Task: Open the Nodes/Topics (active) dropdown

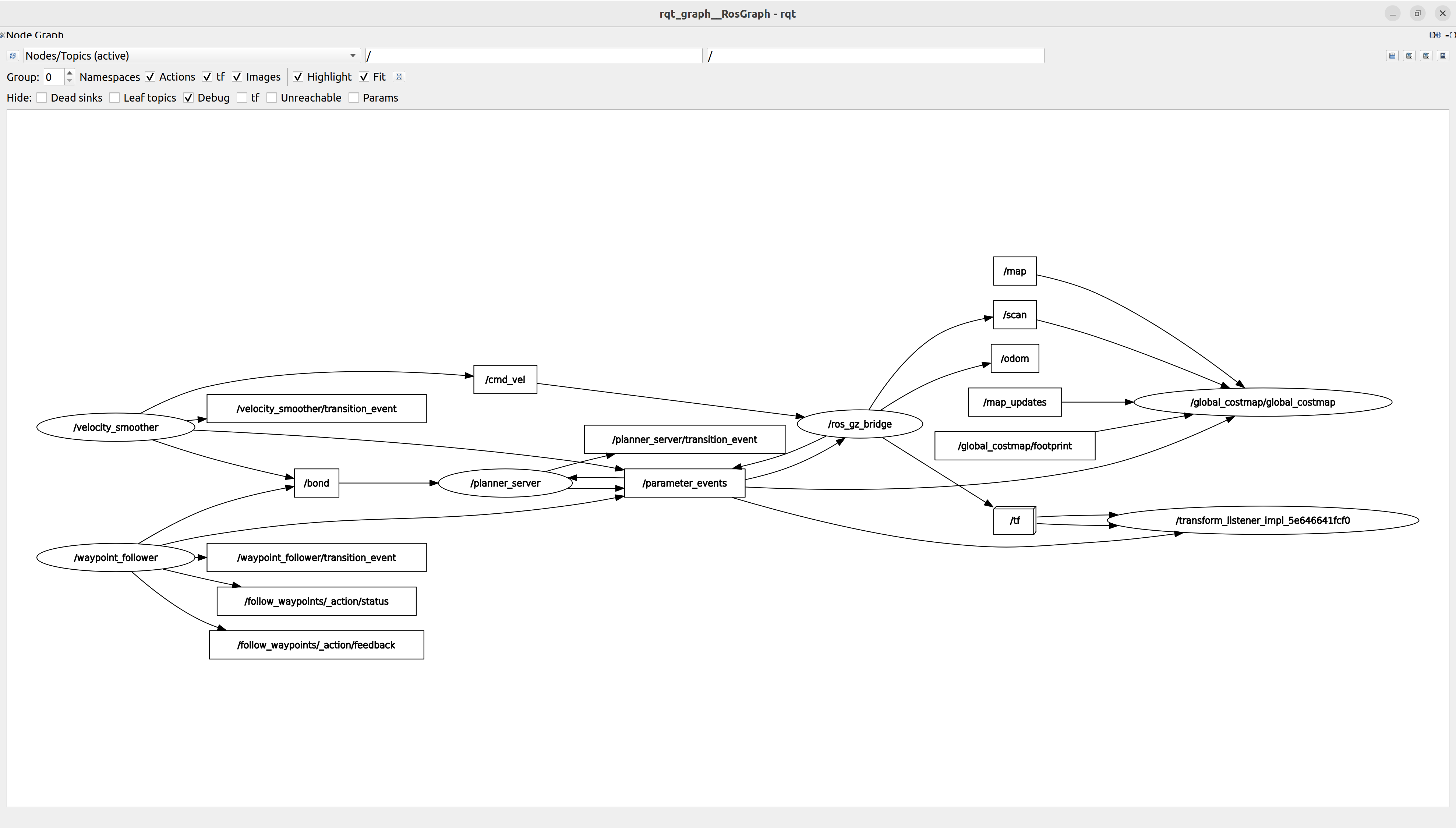Action: coord(192,56)
